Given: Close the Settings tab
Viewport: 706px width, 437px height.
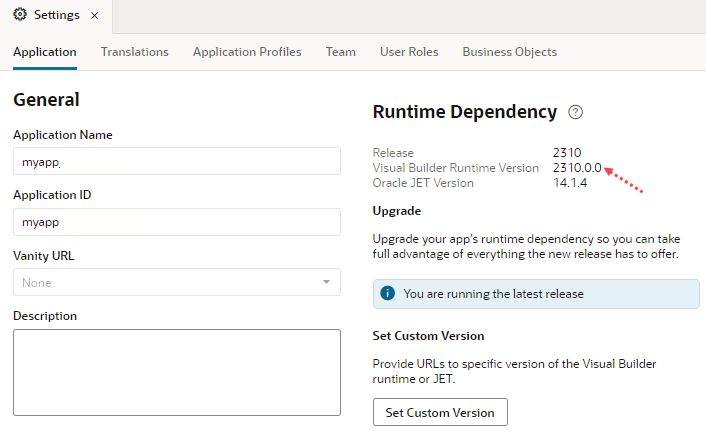Looking at the screenshot, I should (x=94, y=16).
